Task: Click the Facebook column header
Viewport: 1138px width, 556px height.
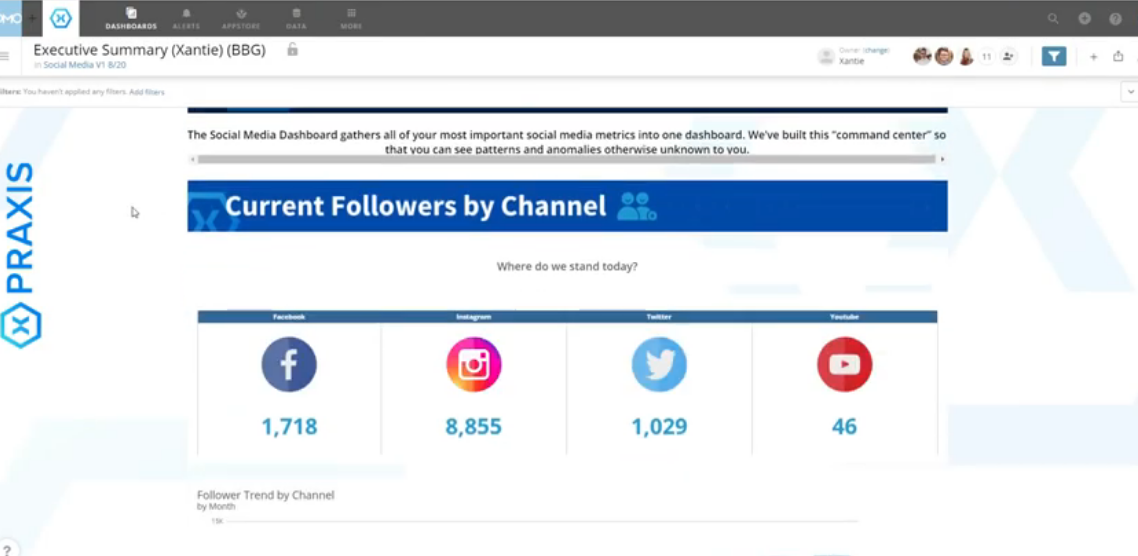Action: (289, 316)
